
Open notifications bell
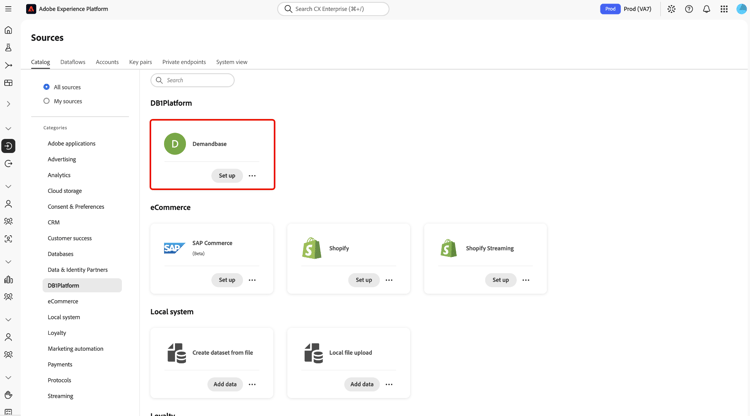coord(706,9)
